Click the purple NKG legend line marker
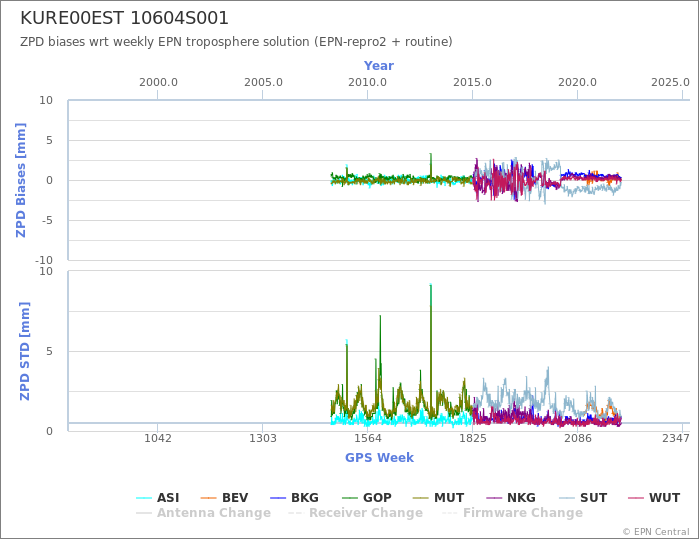 494,498
